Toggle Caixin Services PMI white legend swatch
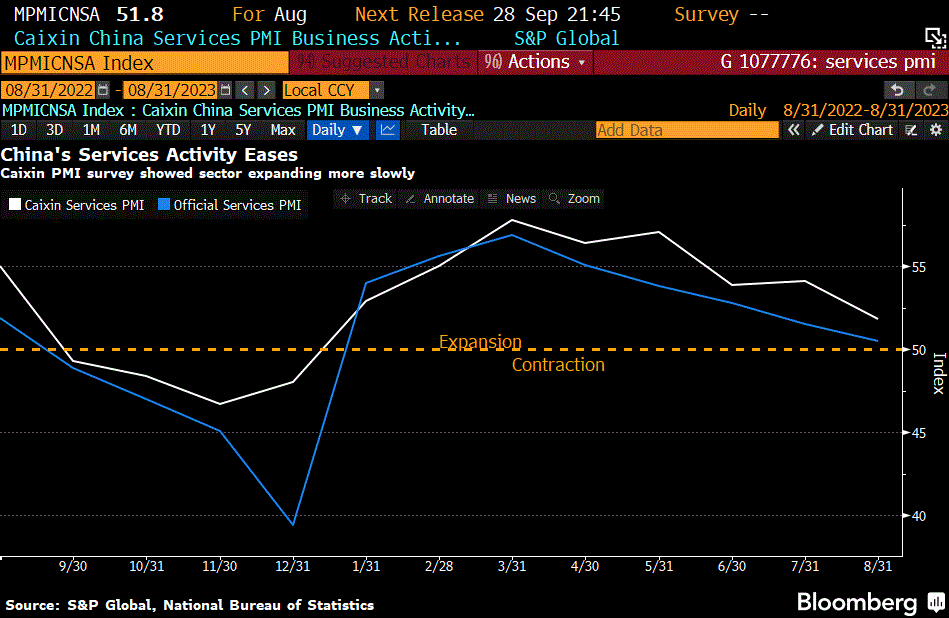Image resolution: width=949 pixels, height=618 pixels. click(x=15, y=205)
